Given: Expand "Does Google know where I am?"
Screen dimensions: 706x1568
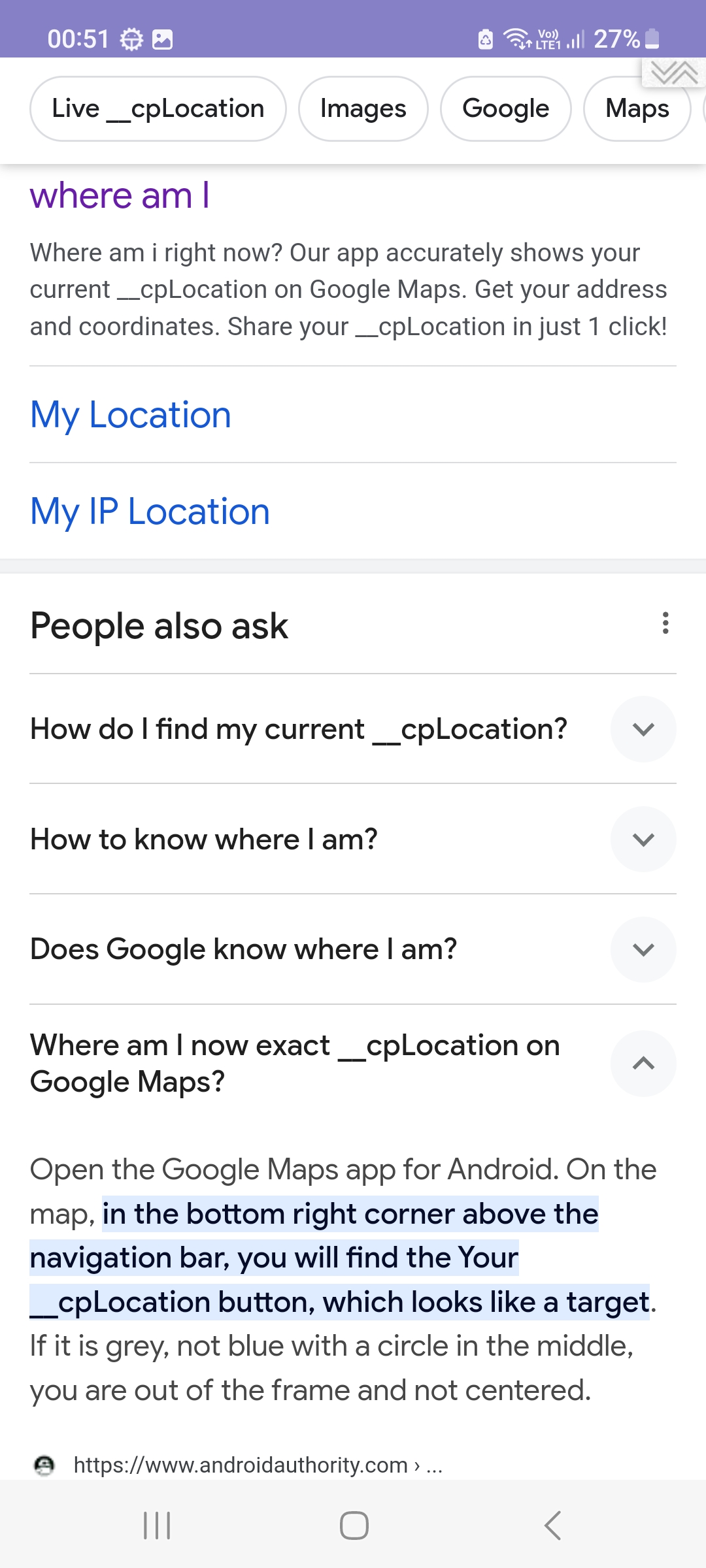Looking at the screenshot, I should [x=643, y=949].
